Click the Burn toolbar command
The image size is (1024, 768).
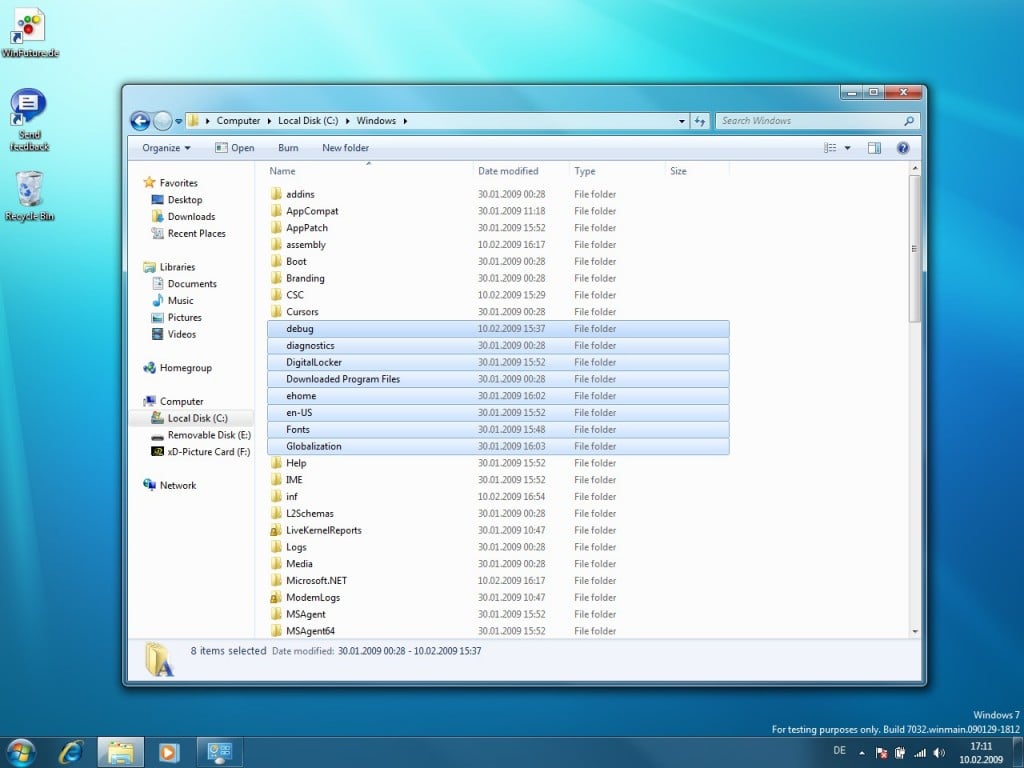pyautogui.click(x=288, y=148)
